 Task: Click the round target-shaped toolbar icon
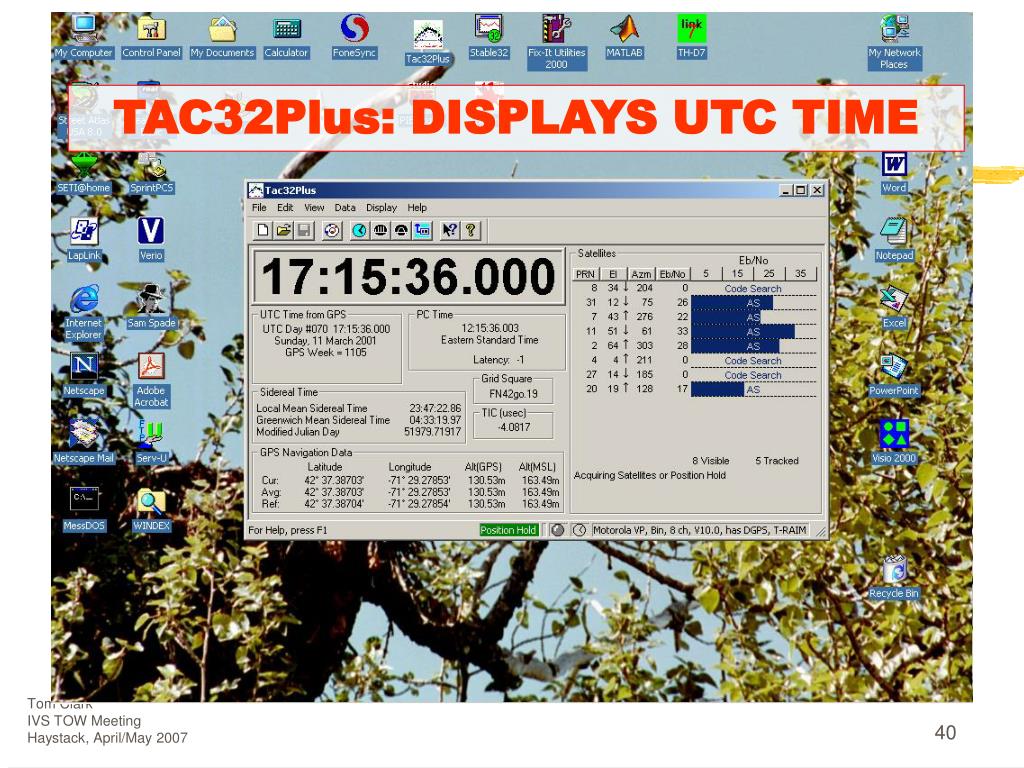[332, 230]
